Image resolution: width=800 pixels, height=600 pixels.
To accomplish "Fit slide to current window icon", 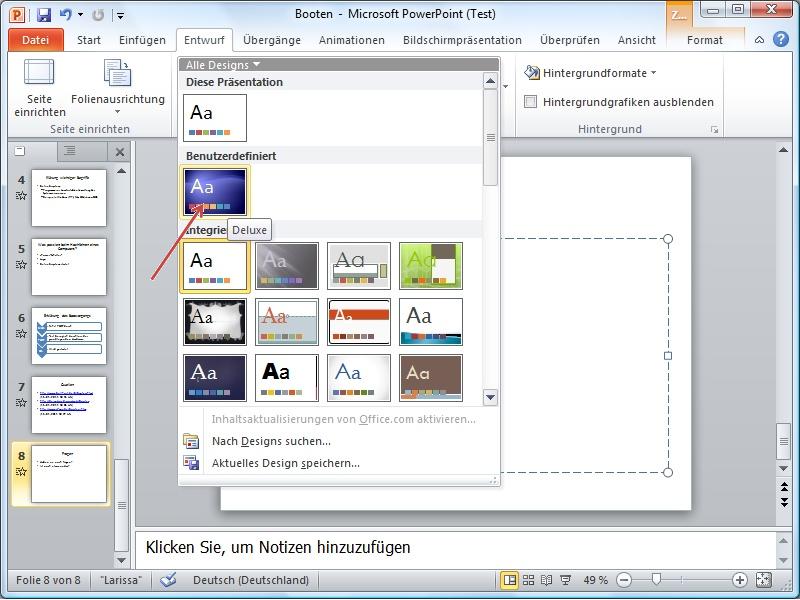I will 764,580.
